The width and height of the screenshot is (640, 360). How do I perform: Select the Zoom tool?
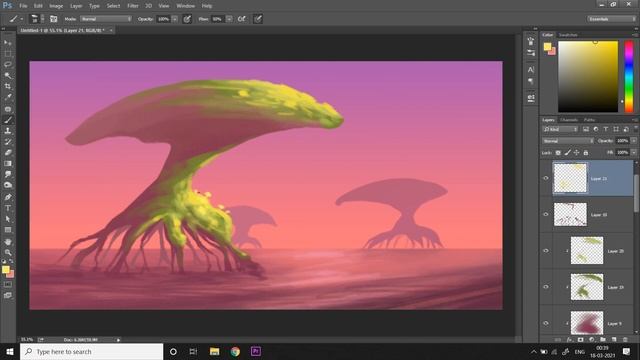pyautogui.click(x=8, y=252)
